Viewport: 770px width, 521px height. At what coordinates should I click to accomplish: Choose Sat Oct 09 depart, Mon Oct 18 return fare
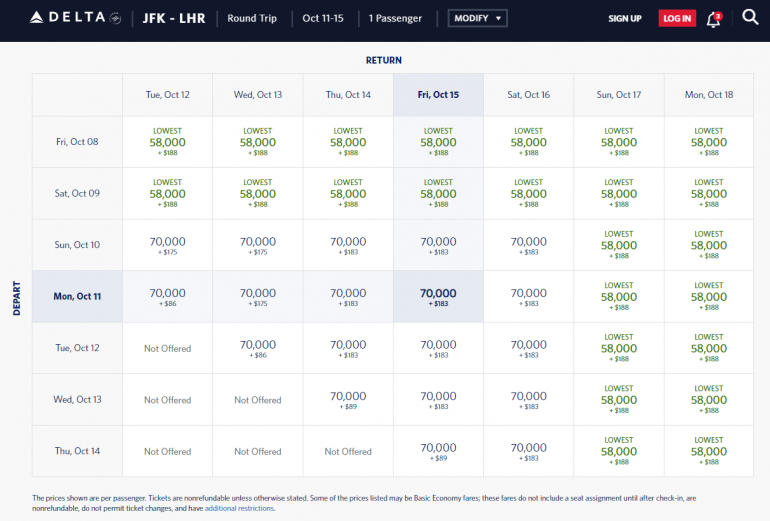tap(709, 193)
